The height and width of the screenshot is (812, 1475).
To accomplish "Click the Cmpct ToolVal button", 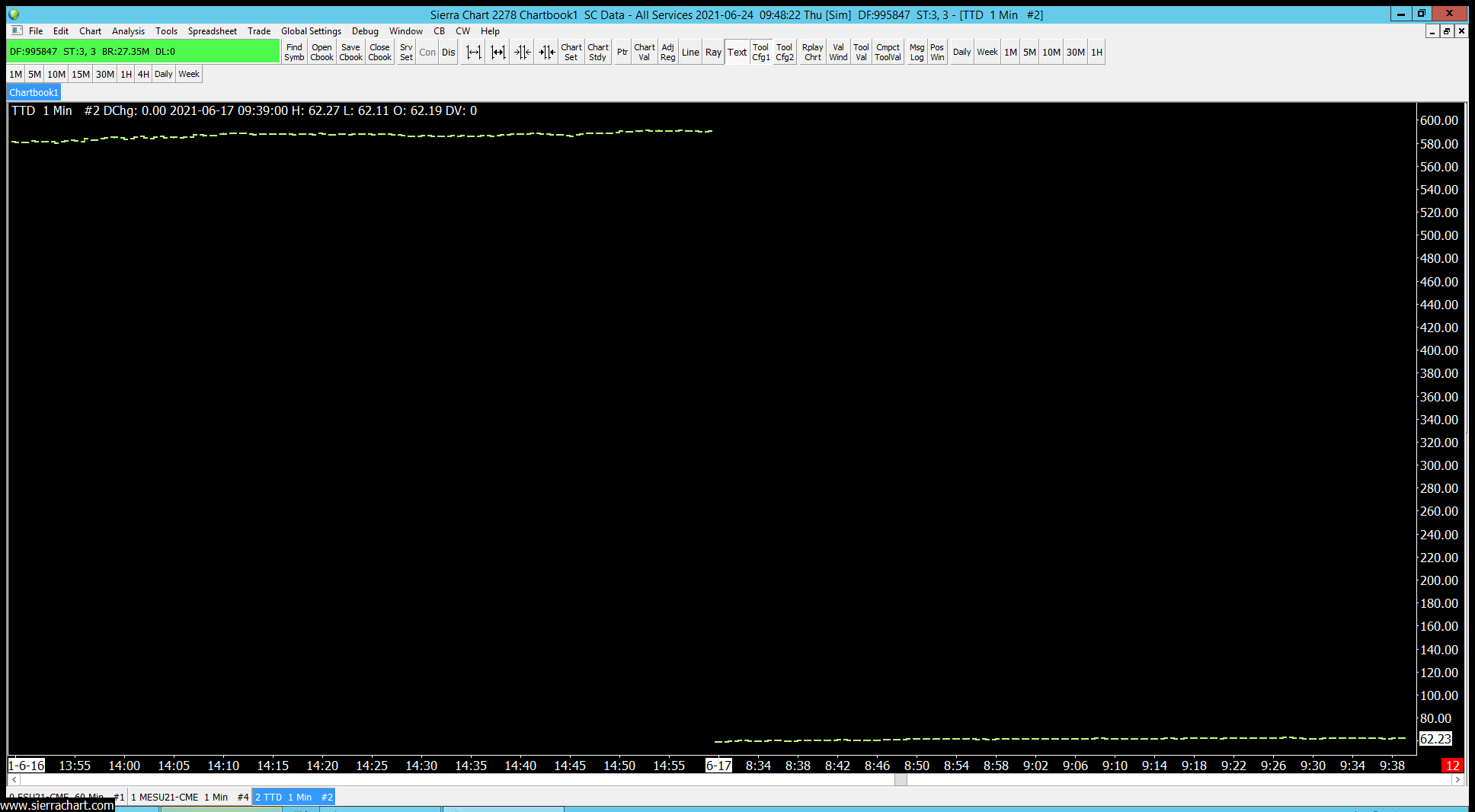I will pyautogui.click(x=888, y=52).
